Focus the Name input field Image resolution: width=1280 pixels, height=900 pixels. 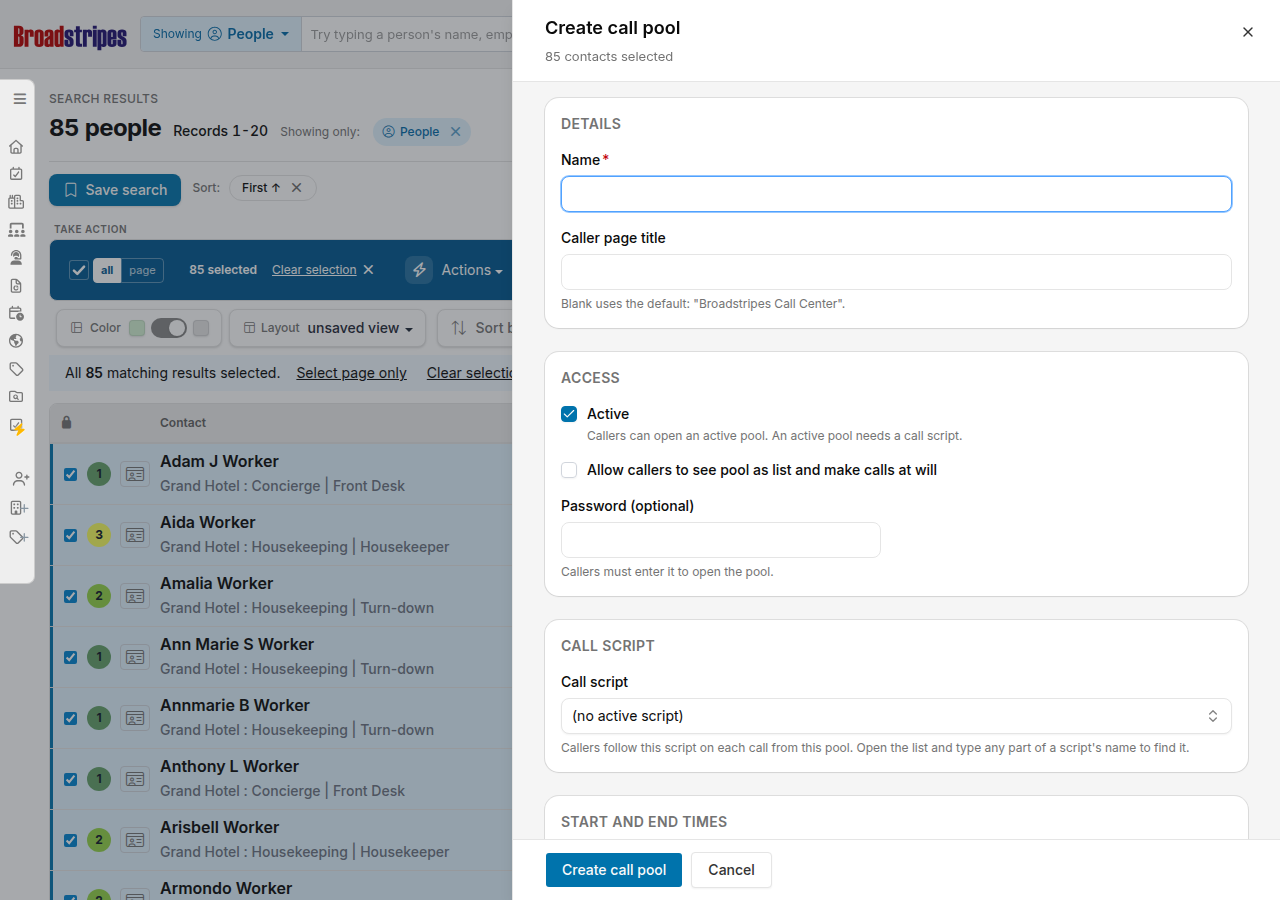click(x=896, y=194)
